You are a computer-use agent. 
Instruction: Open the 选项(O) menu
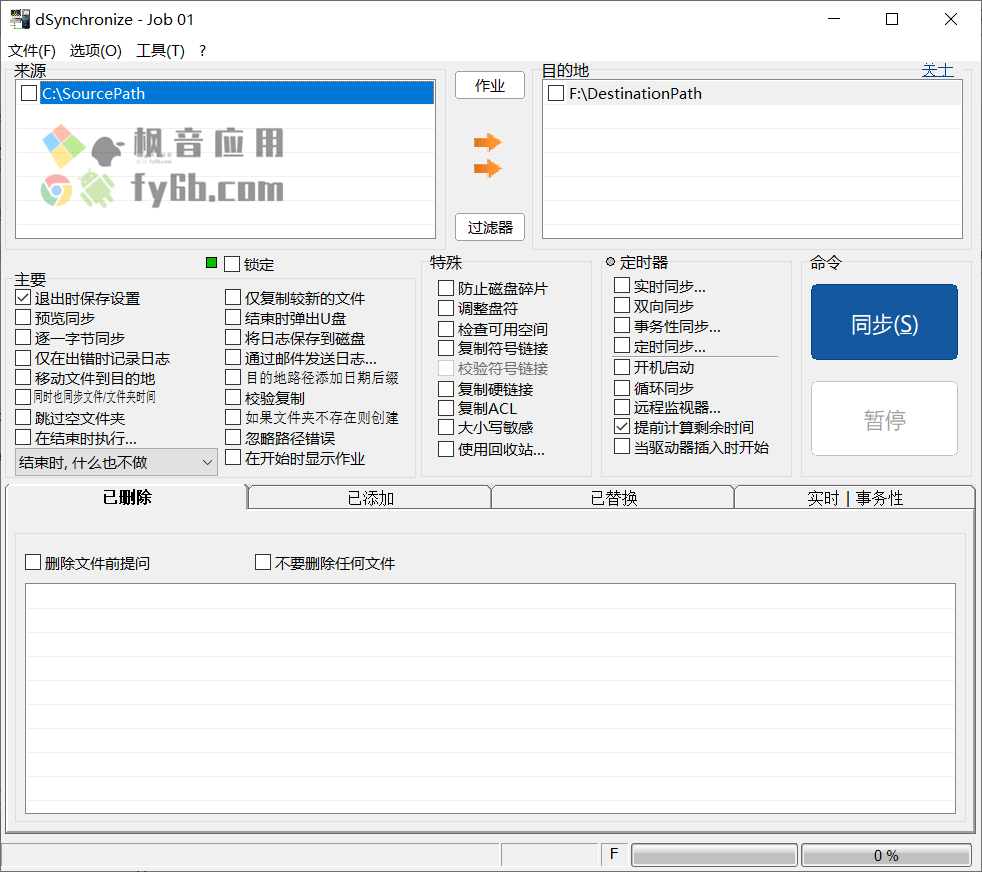[95, 51]
